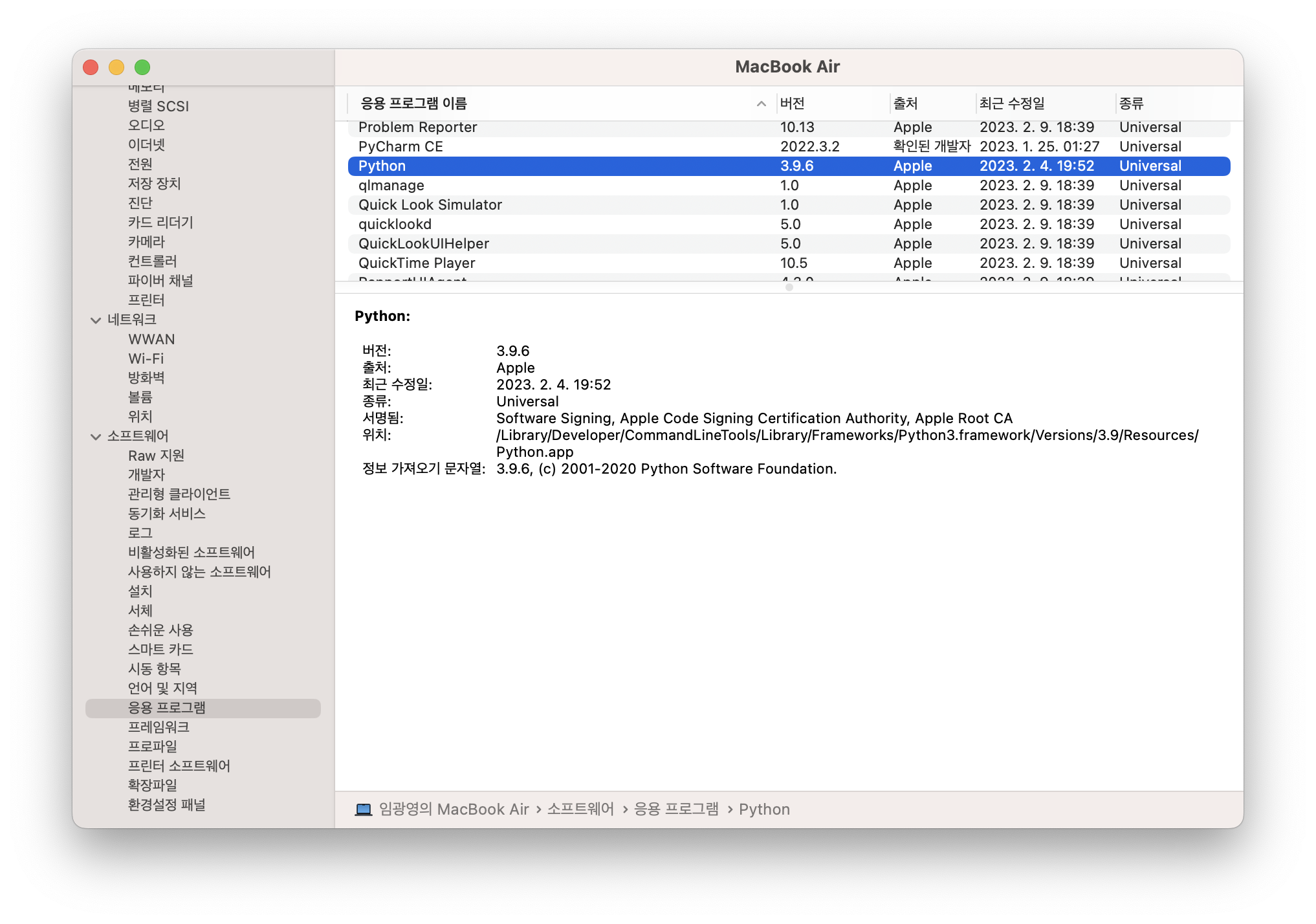Open 프레임워크 in sidebar
This screenshot has height=924, width=1316.
coord(159,727)
